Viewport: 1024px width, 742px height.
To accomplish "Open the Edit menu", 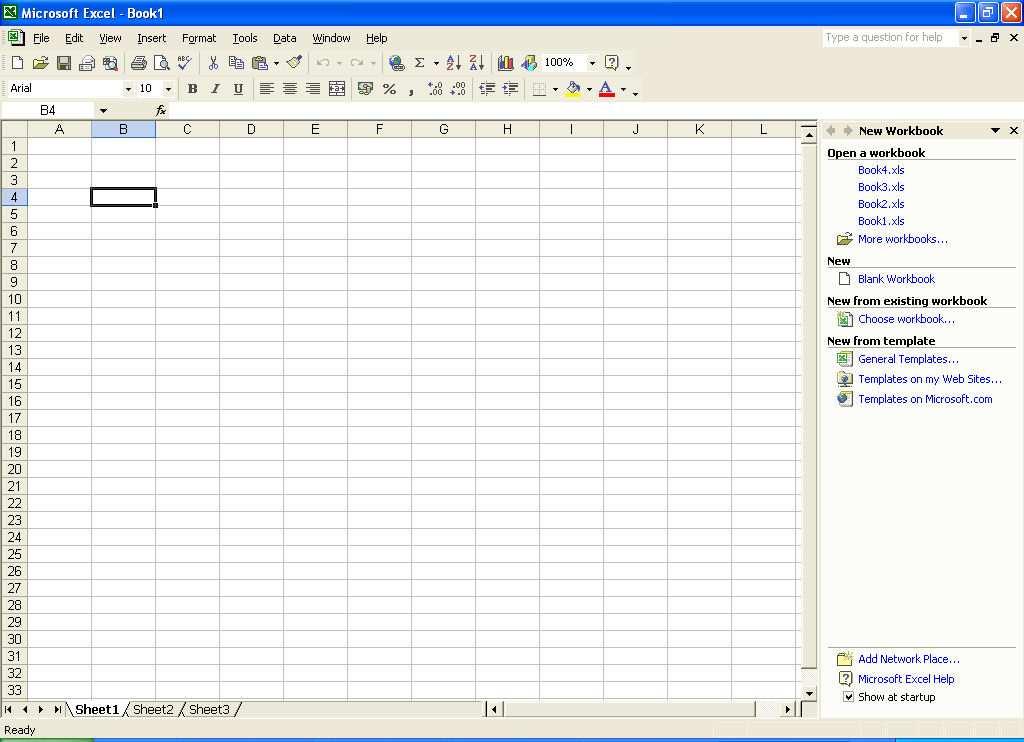I will (x=74, y=38).
